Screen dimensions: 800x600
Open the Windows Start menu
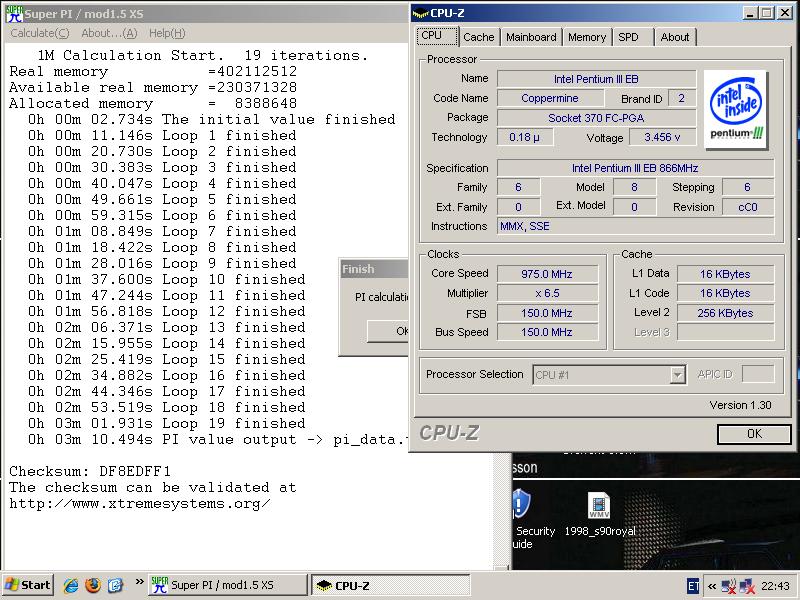tap(28, 585)
